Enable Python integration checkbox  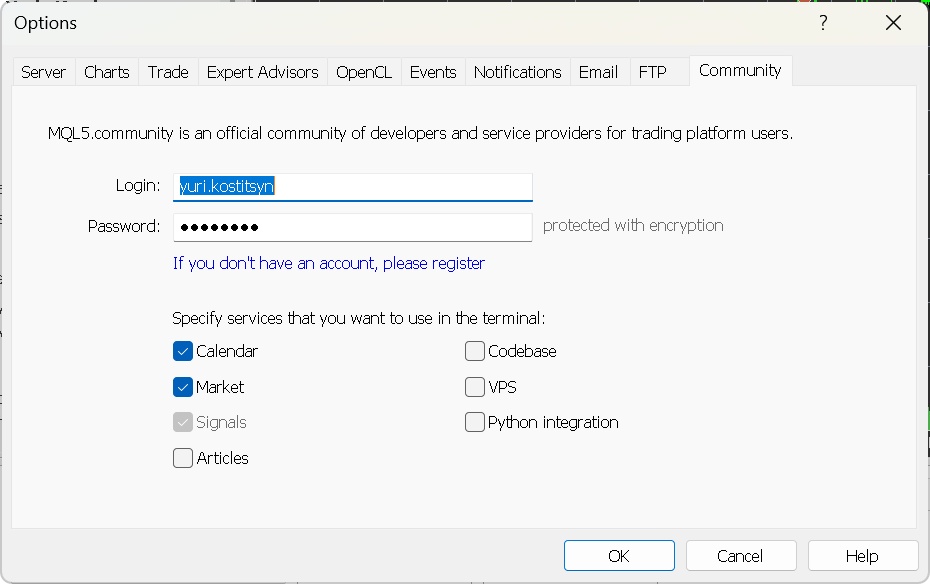pyautogui.click(x=474, y=422)
